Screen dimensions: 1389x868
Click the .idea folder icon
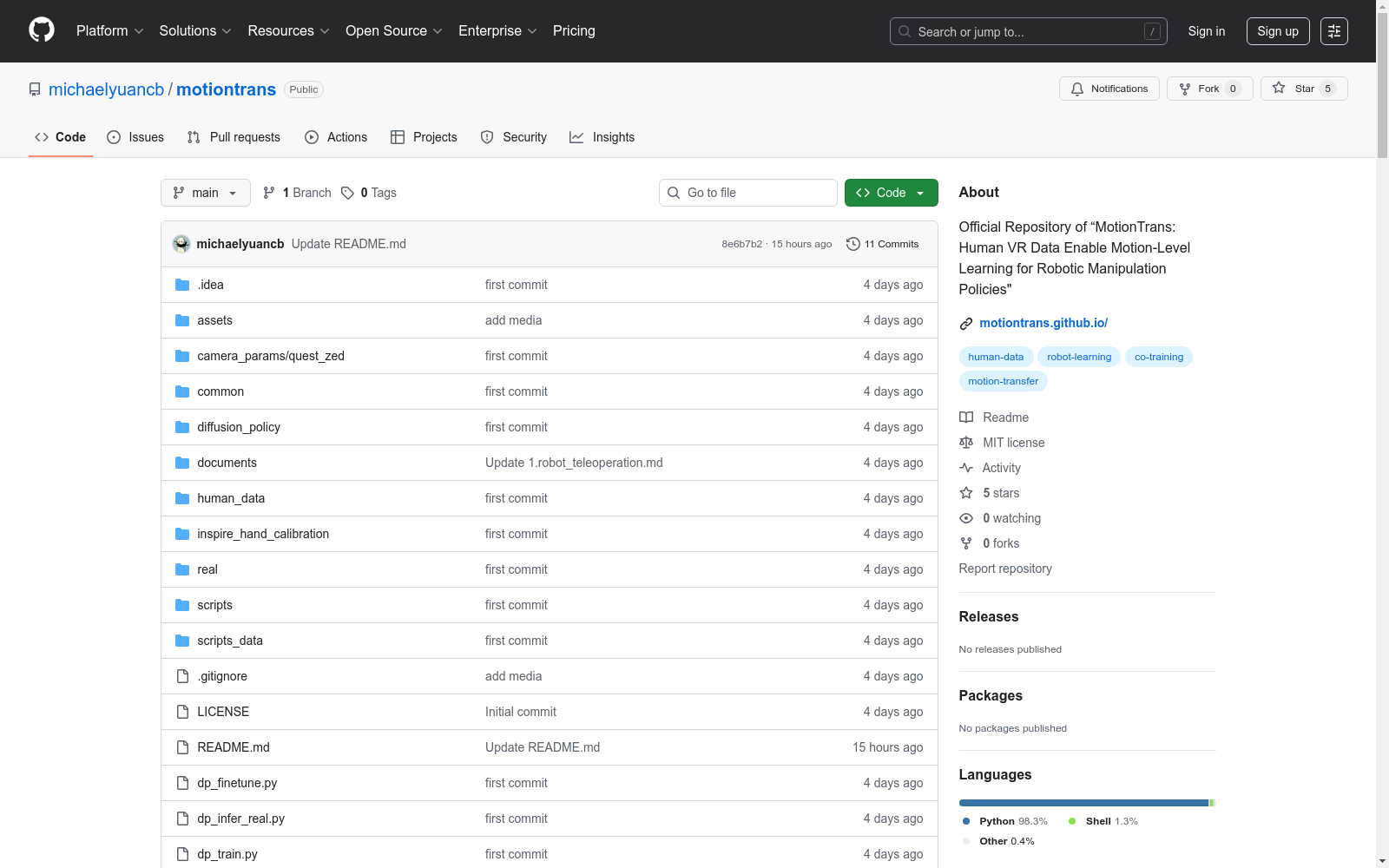[x=182, y=285]
